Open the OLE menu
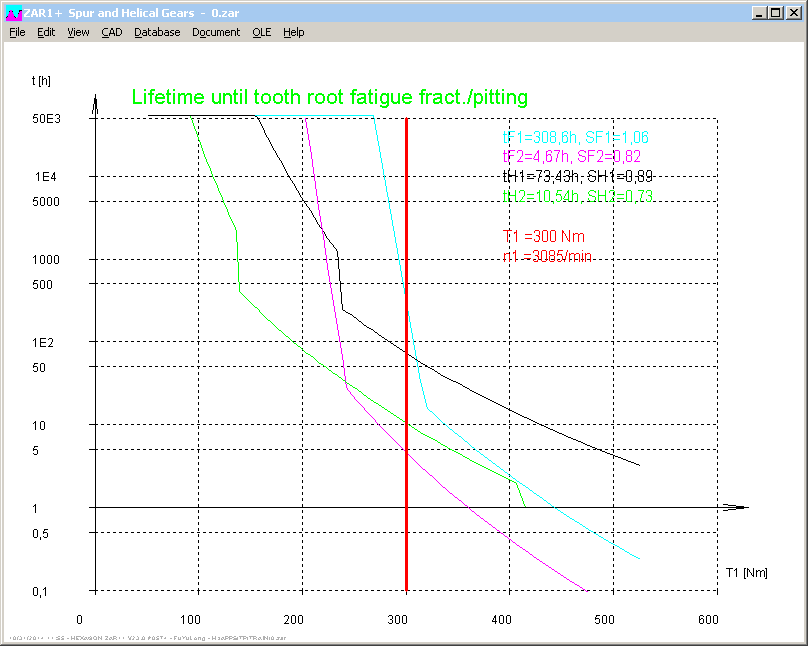Image resolution: width=808 pixels, height=646 pixels. (261, 32)
